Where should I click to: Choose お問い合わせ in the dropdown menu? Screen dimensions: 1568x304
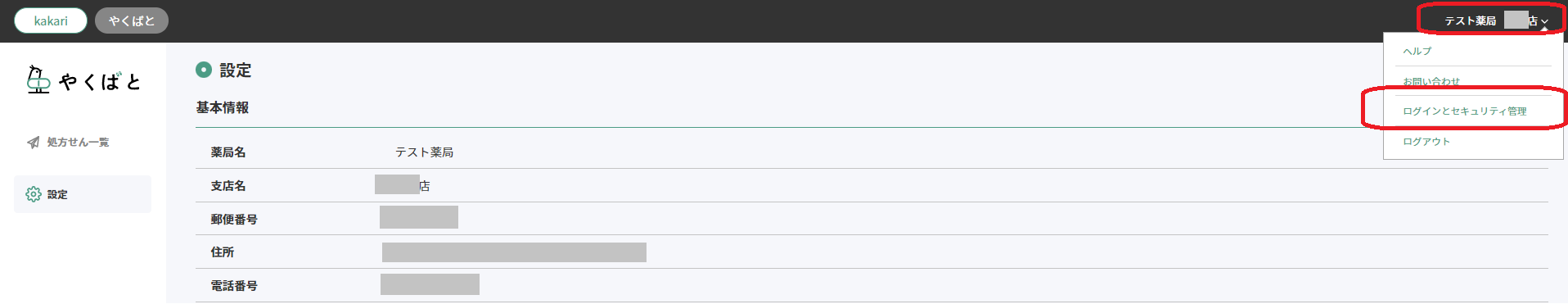coord(1431,81)
